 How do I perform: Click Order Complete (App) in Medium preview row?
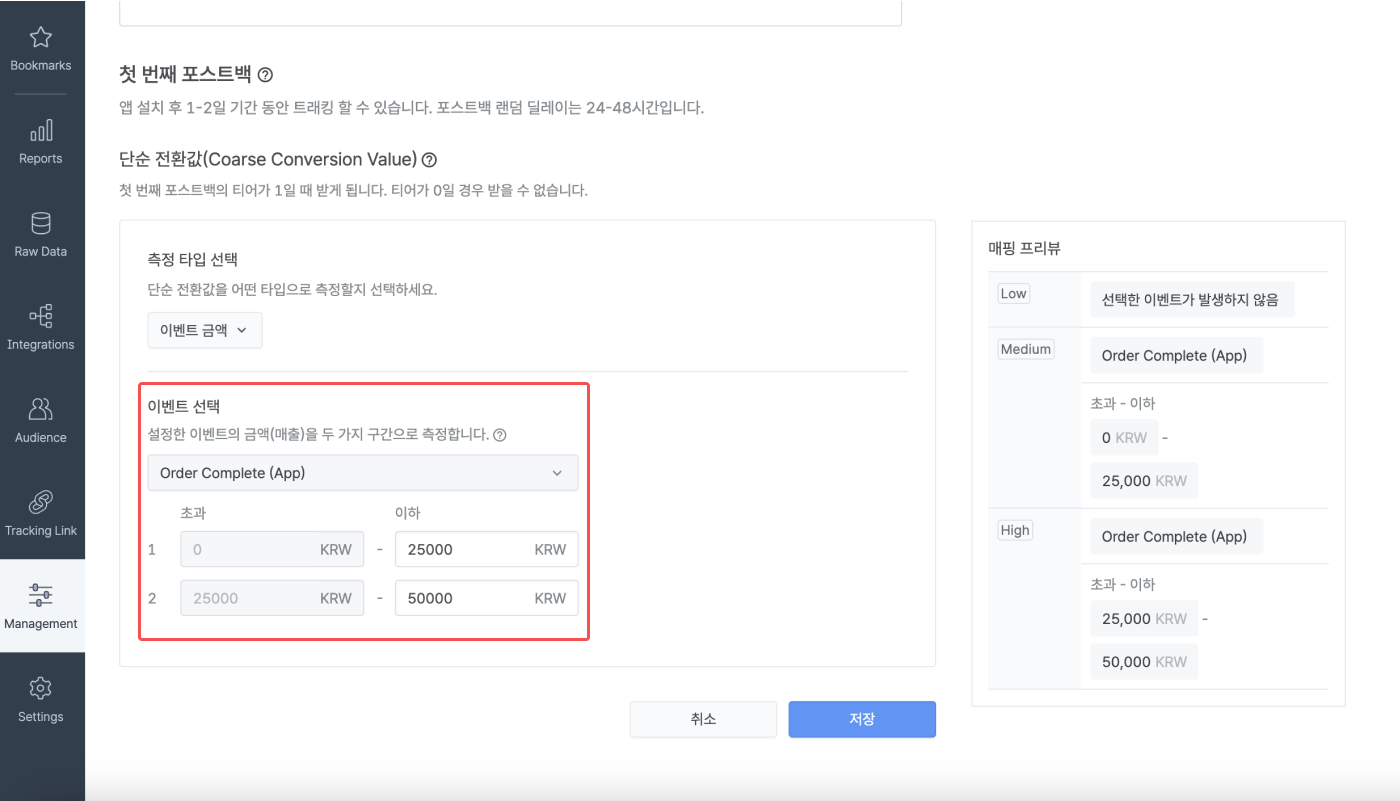pyautogui.click(x=1175, y=355)
